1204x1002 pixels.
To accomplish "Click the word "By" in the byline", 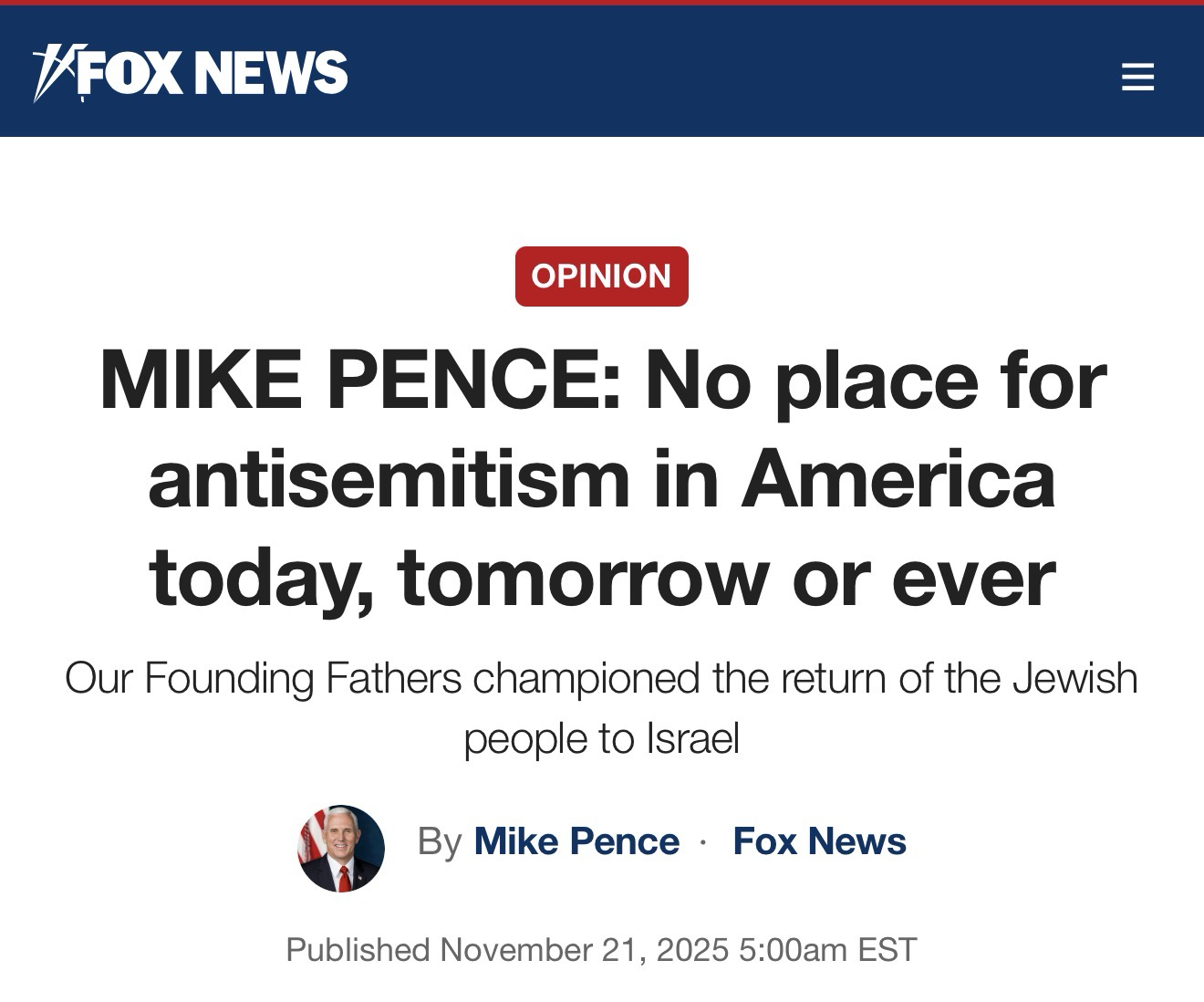I will (x=440, y=841).
